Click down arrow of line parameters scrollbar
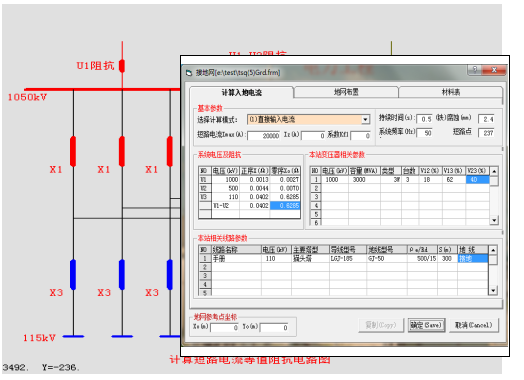Screen dimensions: 524x380 pos(493,290)
